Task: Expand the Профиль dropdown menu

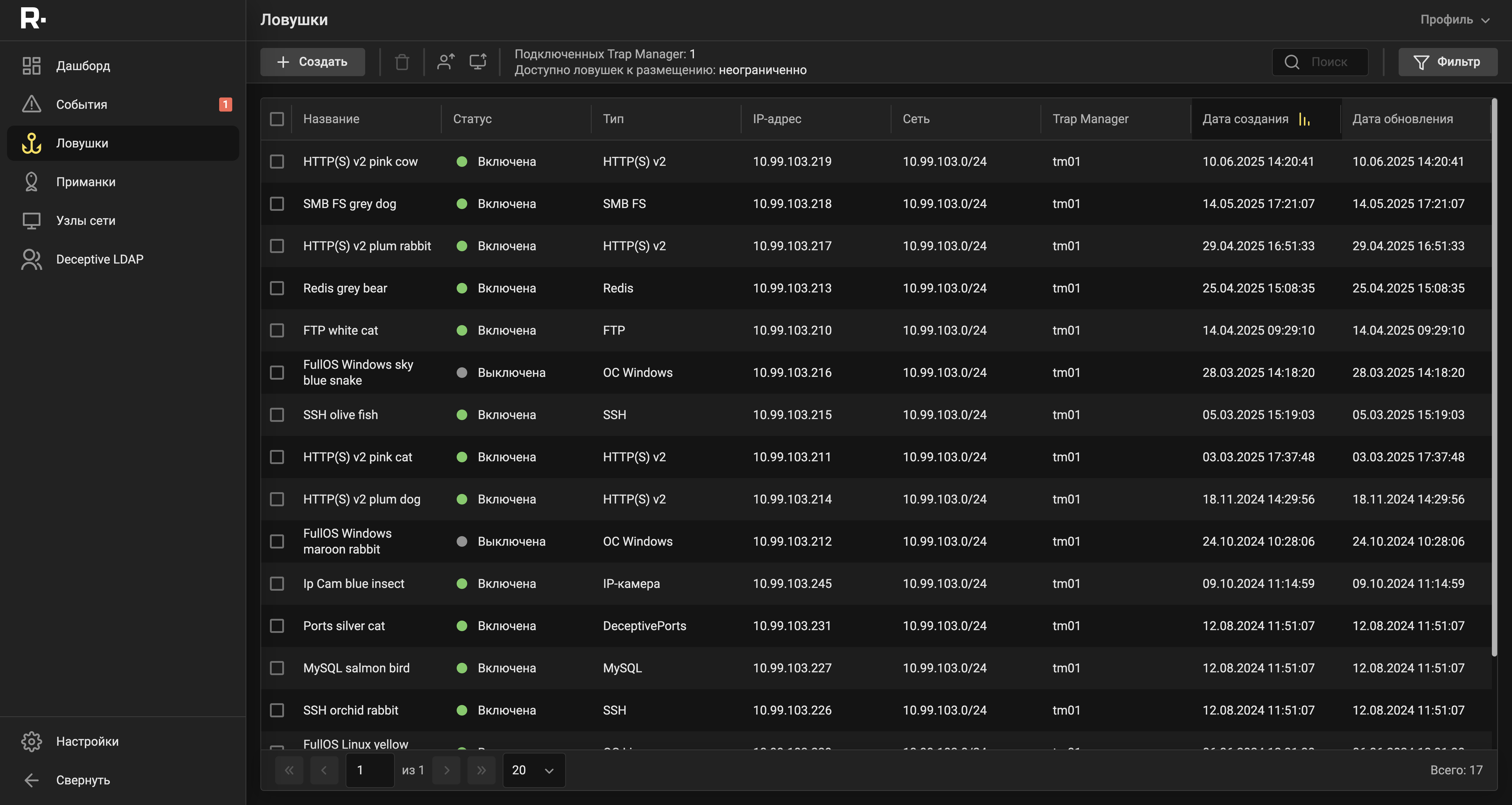Action: coord(1454,20)
